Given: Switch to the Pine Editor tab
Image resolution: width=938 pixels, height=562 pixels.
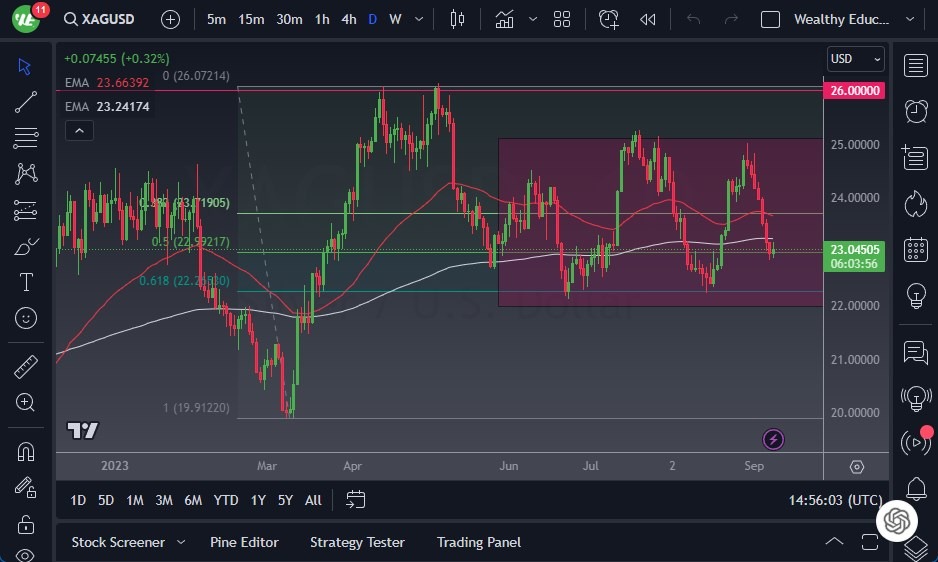Looking at the screenshot, I should pos(244,542).
